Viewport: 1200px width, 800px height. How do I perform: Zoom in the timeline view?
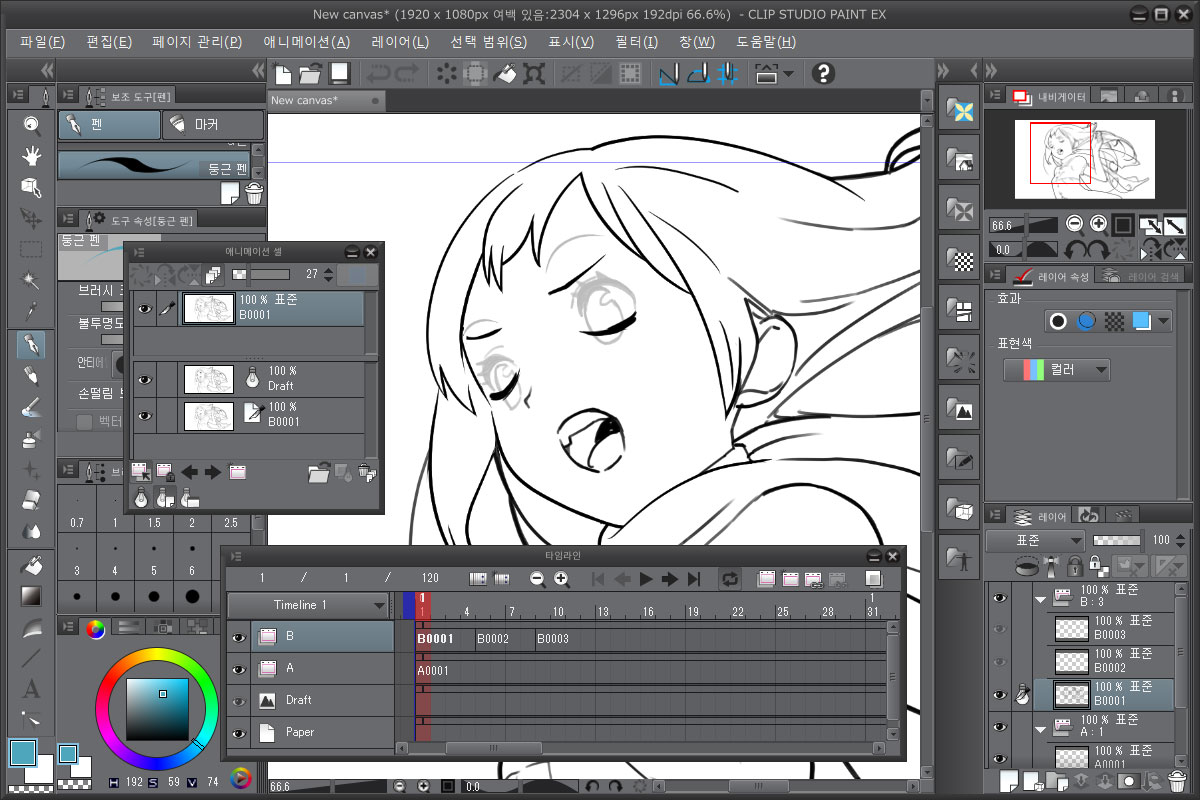point(561,579)
